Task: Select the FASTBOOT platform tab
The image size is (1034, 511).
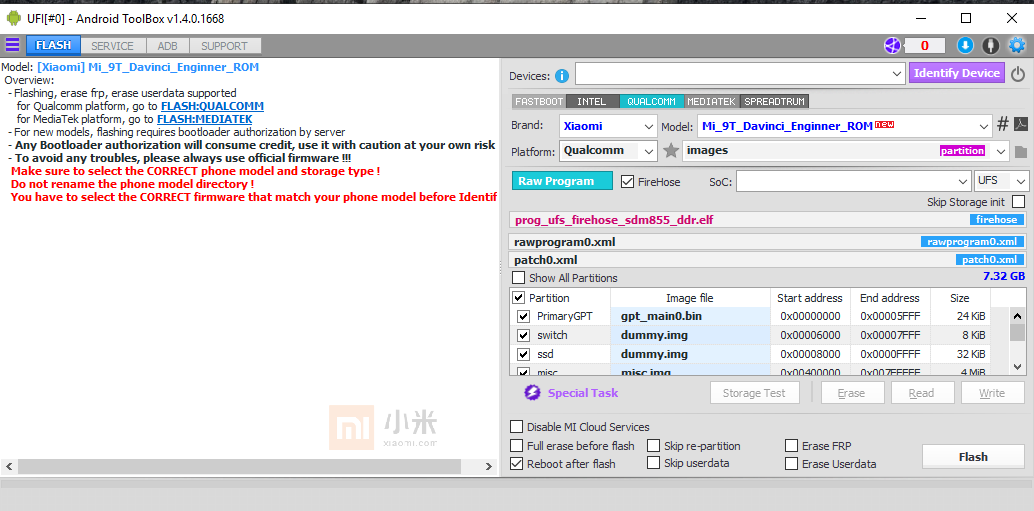Action: [539, 102]
